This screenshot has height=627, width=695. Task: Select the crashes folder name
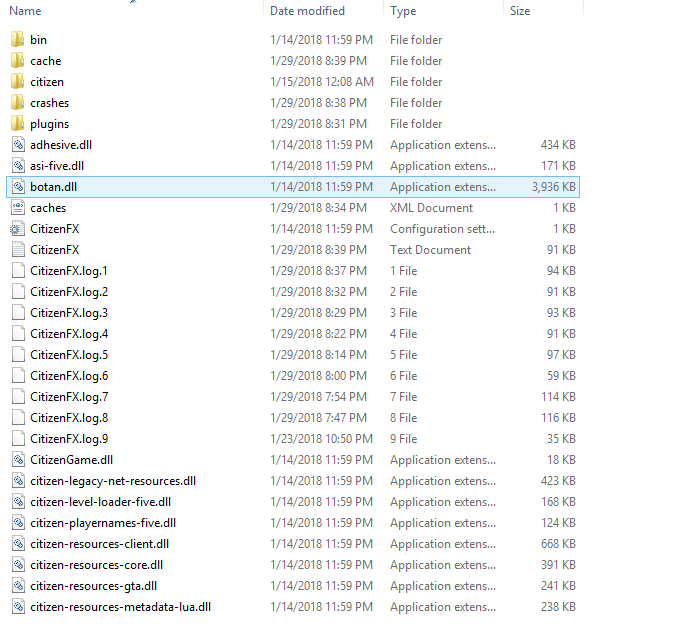50,103
